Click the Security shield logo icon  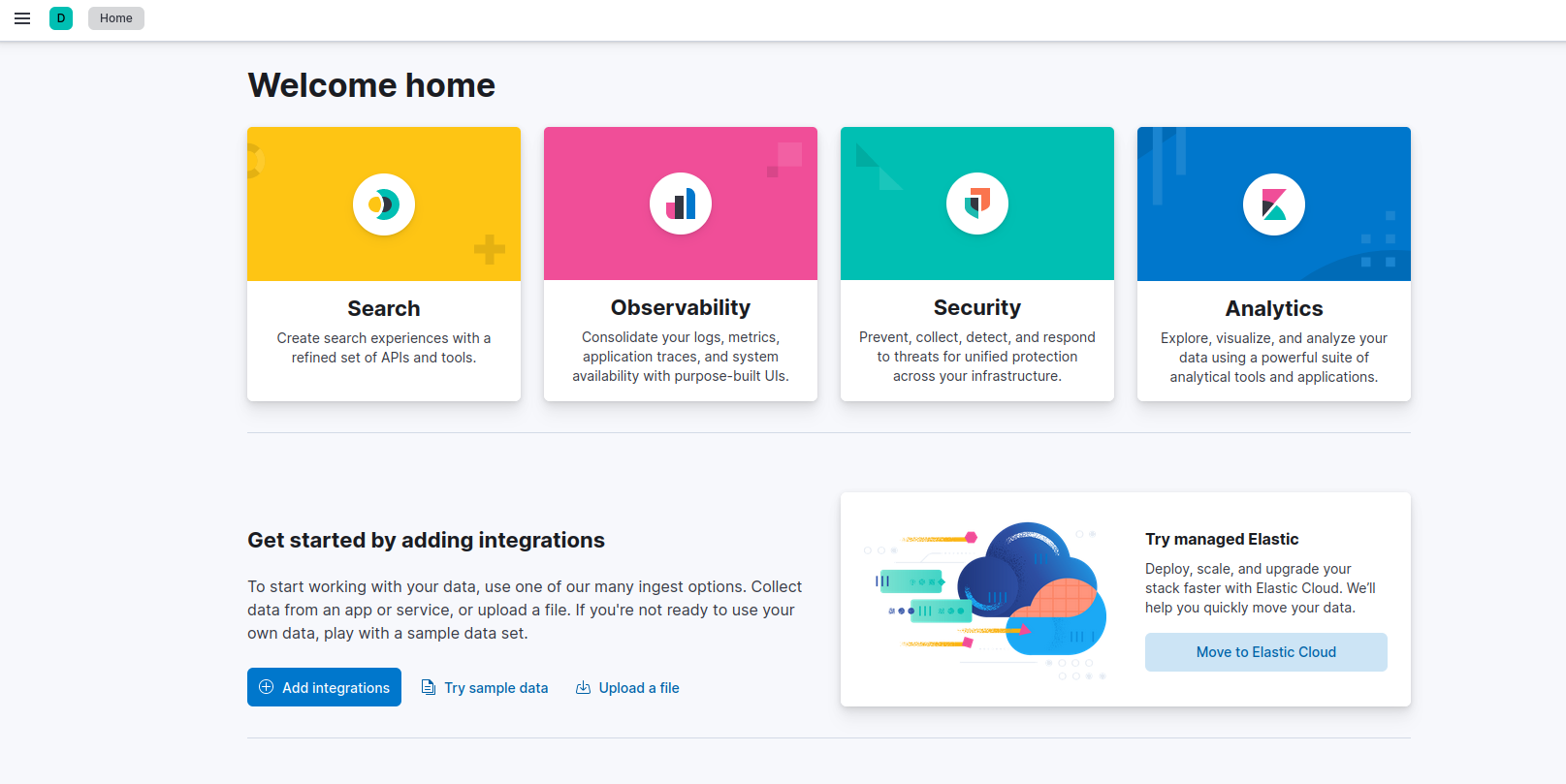click(x=977, y=204)
